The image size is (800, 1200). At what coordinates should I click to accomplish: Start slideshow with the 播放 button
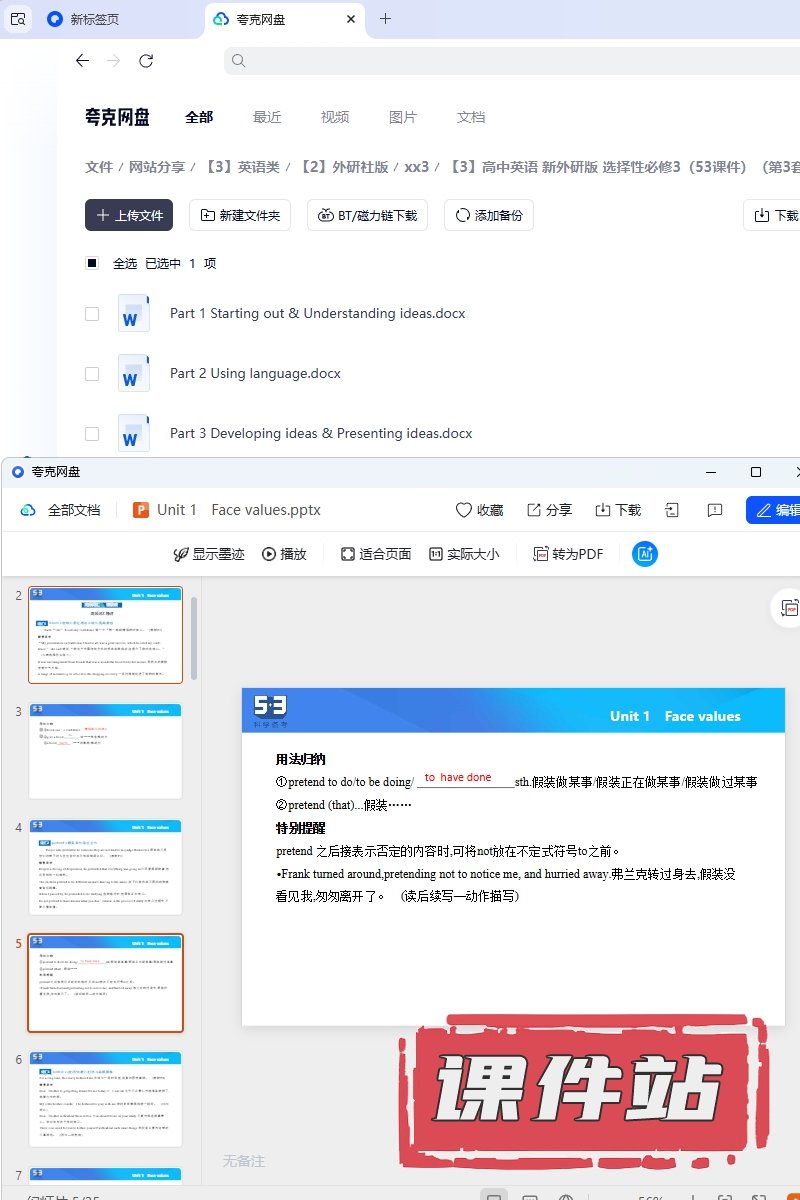270,554
